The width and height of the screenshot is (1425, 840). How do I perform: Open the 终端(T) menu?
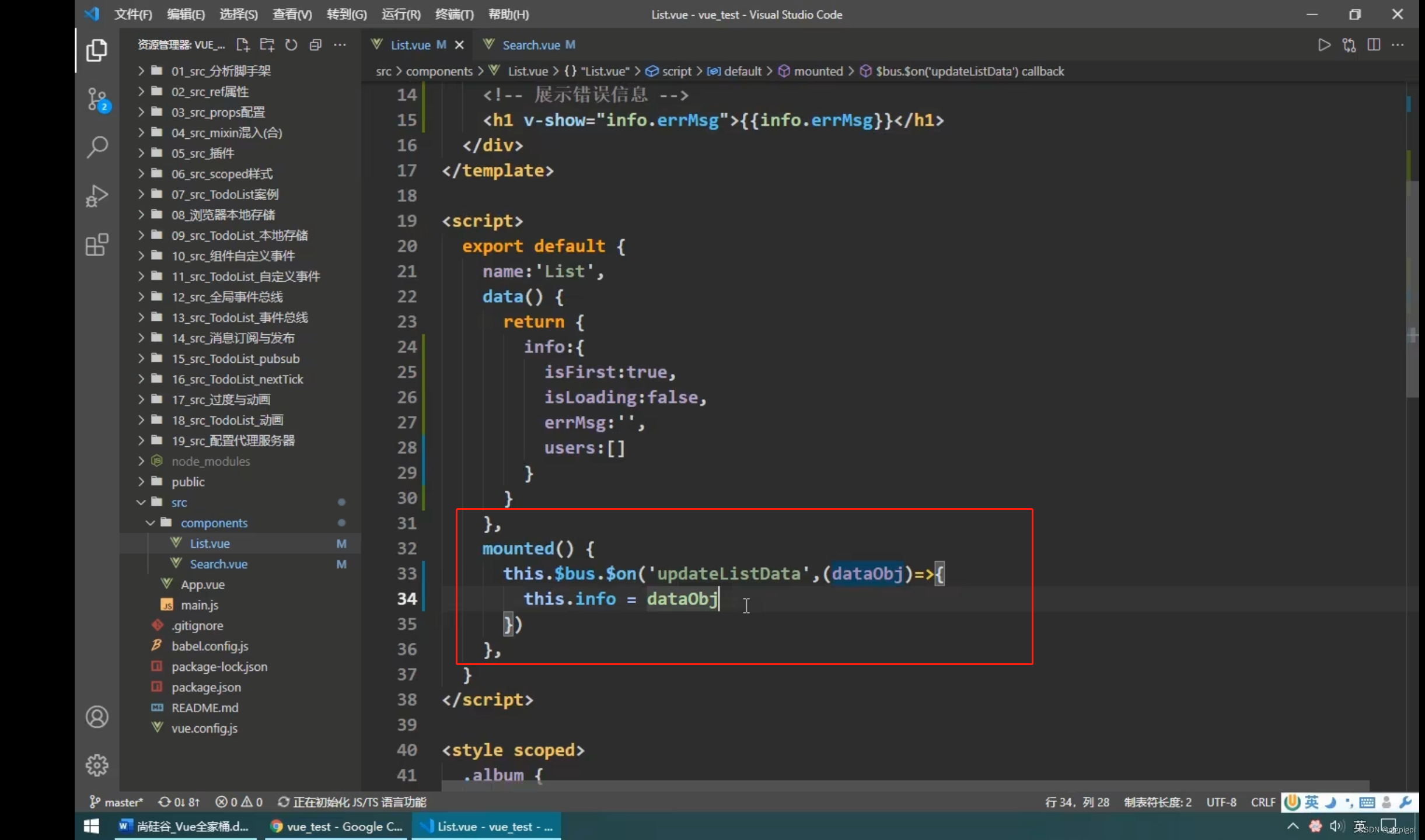[455, 15]
